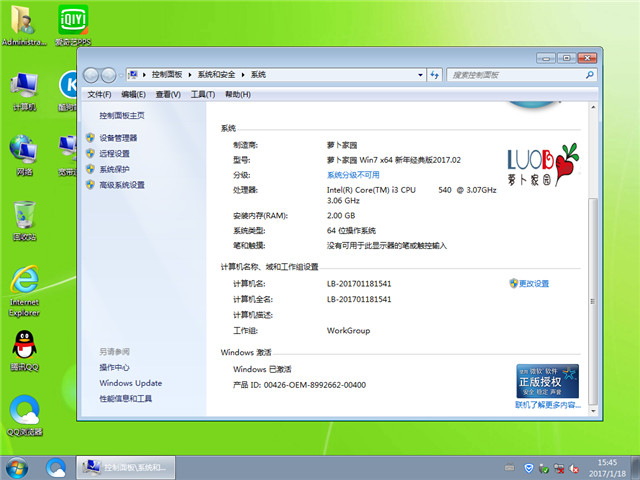The image size is (640, 480).
Task: Open the 高级系统设置 link
Action: pyautogui.click(x=122, y=185)
